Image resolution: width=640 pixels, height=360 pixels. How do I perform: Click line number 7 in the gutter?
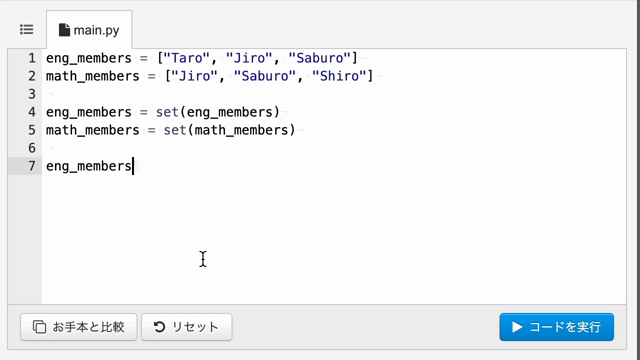32,166
